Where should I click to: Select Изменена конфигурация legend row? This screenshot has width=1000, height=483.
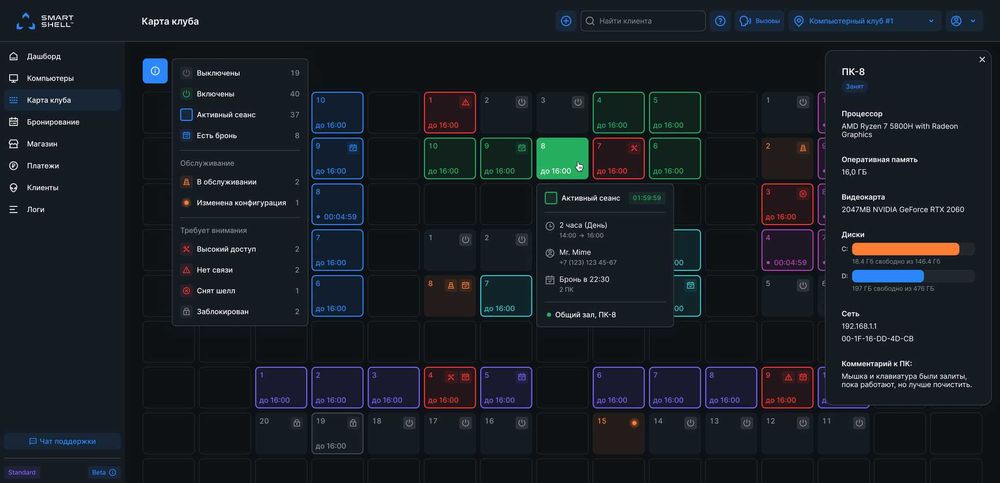point(240,203)
